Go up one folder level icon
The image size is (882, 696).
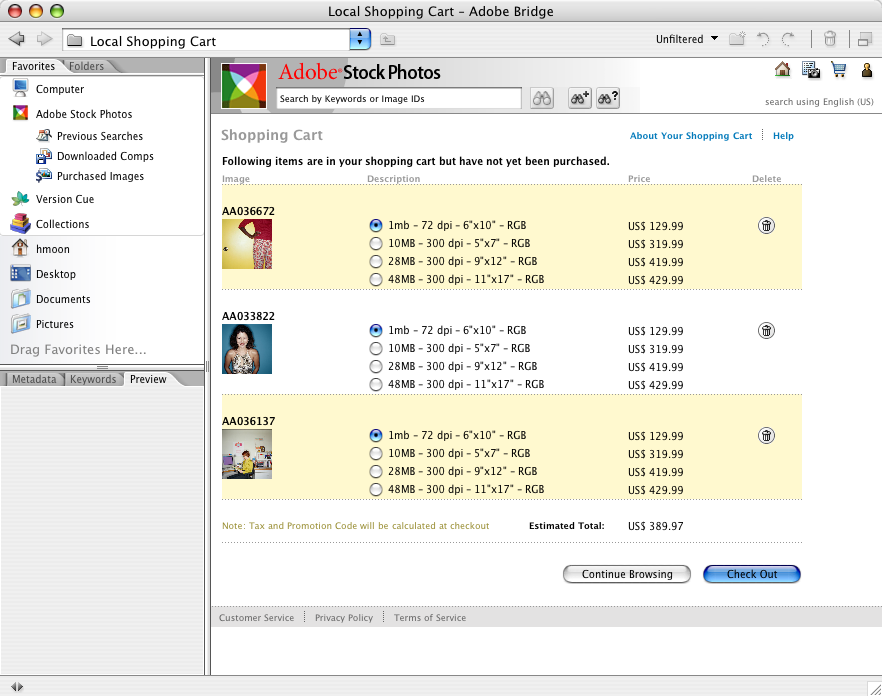click(388, 39)
